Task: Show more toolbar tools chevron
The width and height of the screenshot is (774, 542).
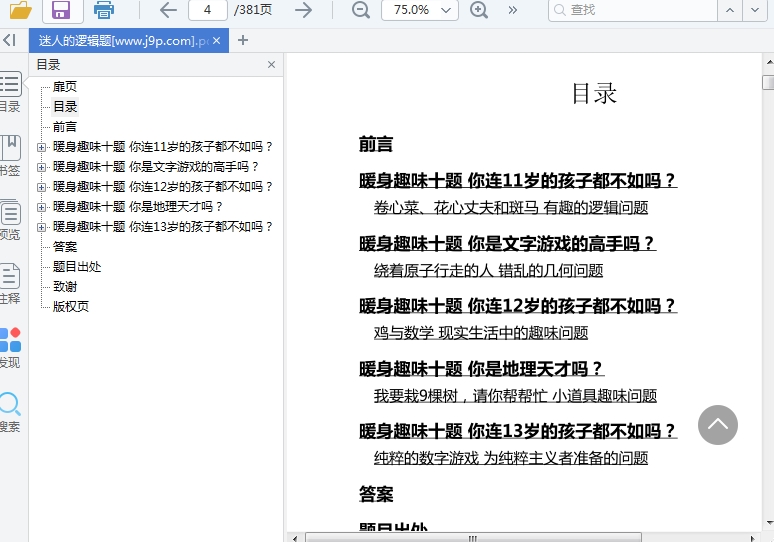Action: point(513,10)
